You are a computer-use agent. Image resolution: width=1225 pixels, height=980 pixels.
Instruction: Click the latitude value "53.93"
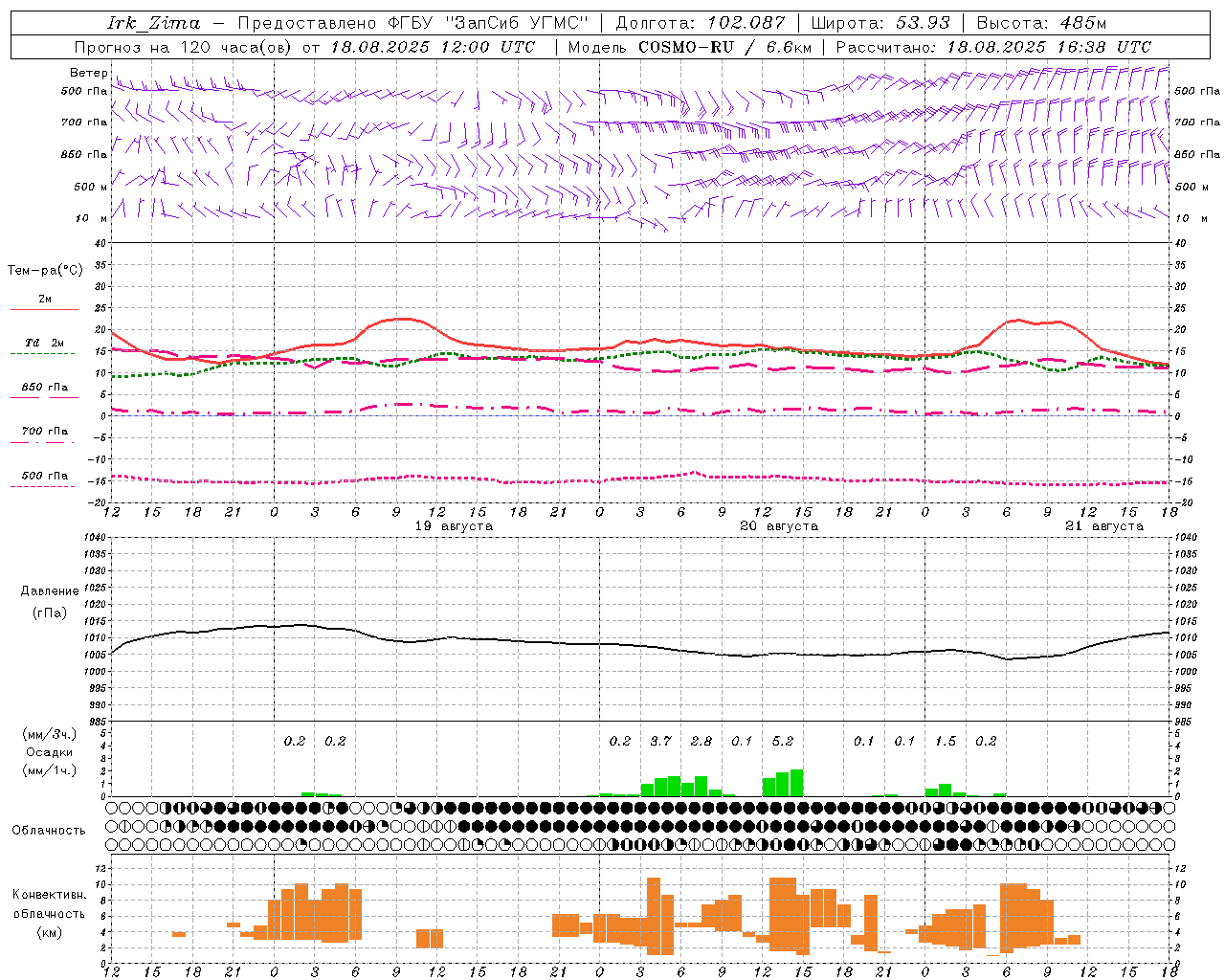click(922, 23)
